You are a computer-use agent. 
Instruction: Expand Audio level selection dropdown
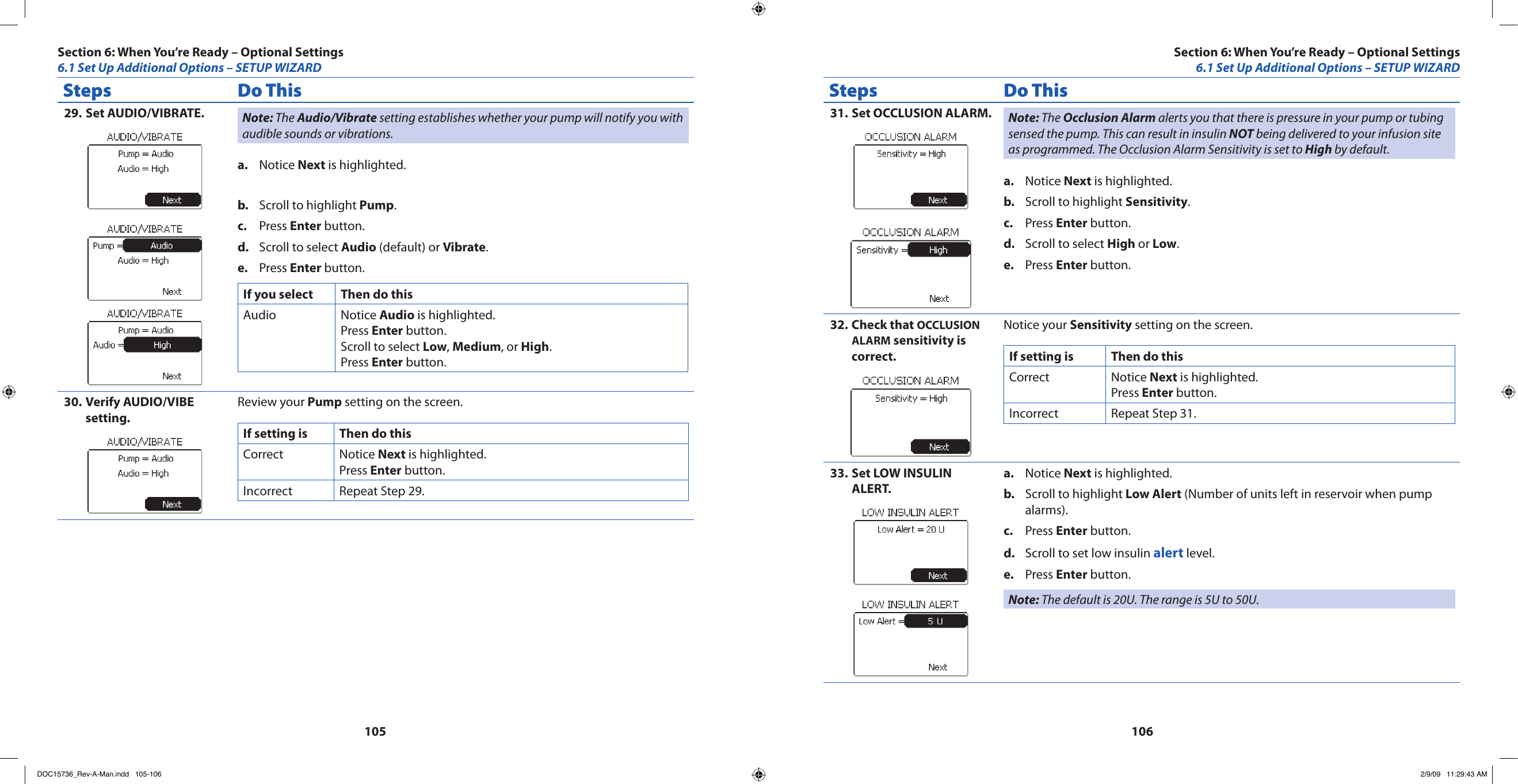160,346
